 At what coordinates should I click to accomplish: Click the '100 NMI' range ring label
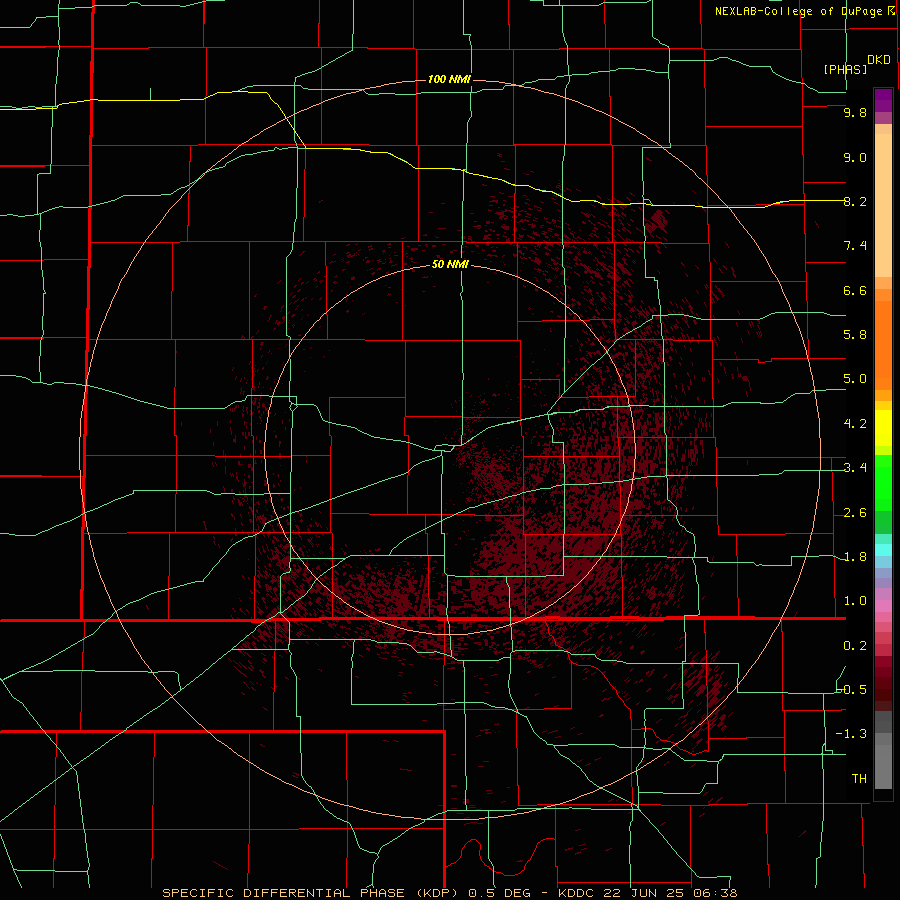pos(449,79)
